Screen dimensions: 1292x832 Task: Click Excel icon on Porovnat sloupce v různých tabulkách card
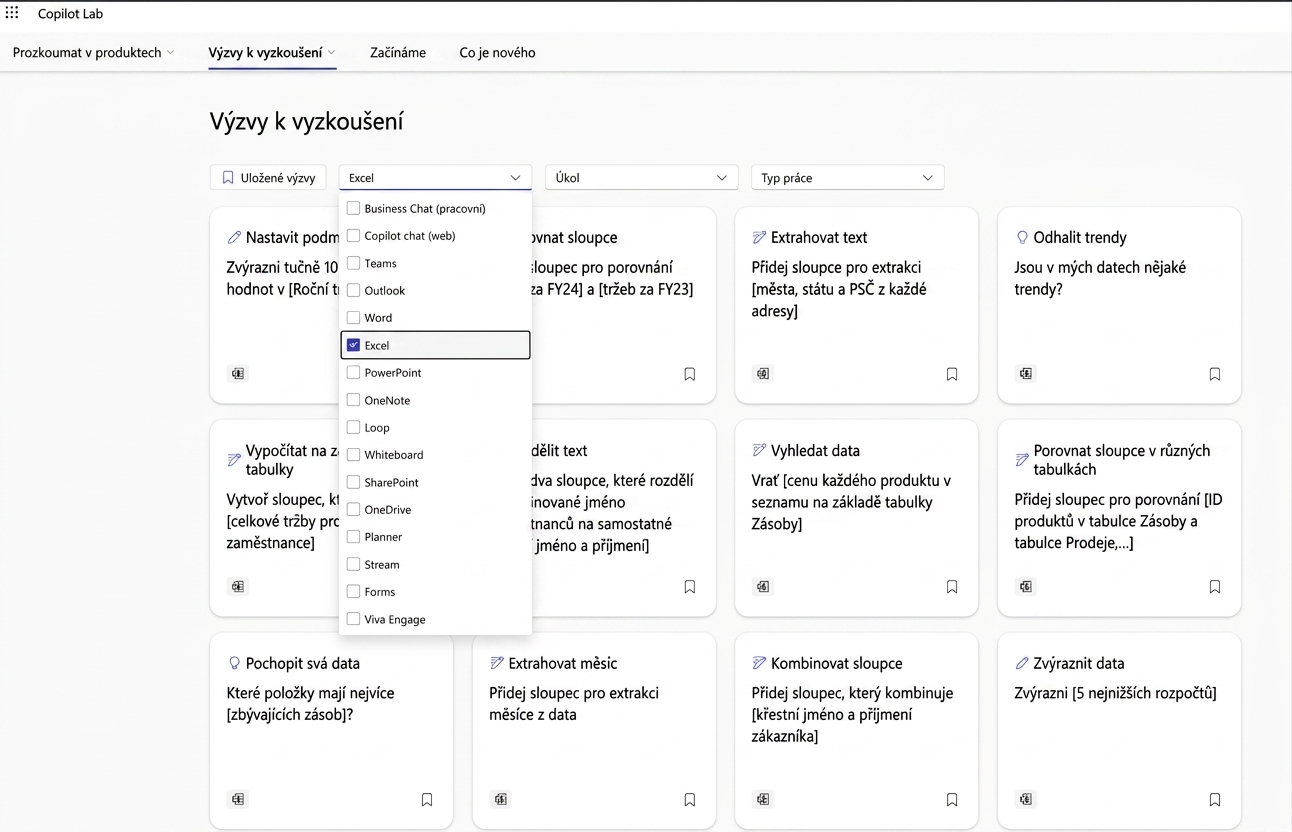1026,586
